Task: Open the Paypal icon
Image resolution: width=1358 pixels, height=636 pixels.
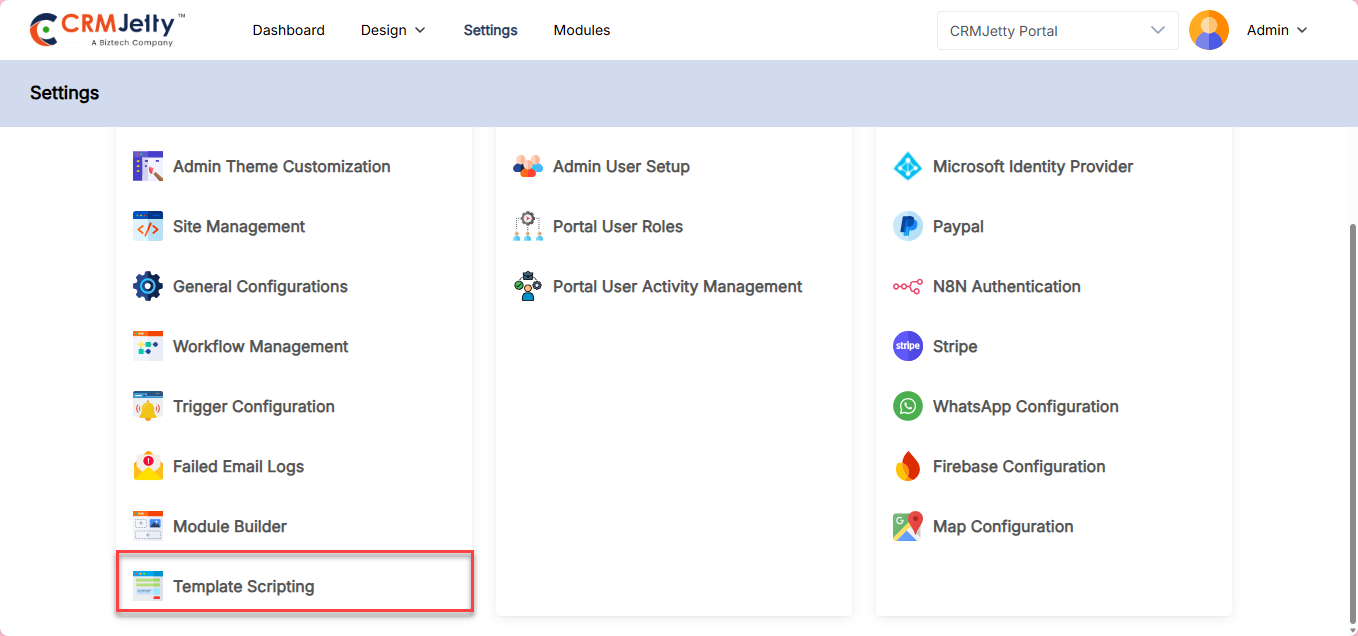Action: (907, 226)
